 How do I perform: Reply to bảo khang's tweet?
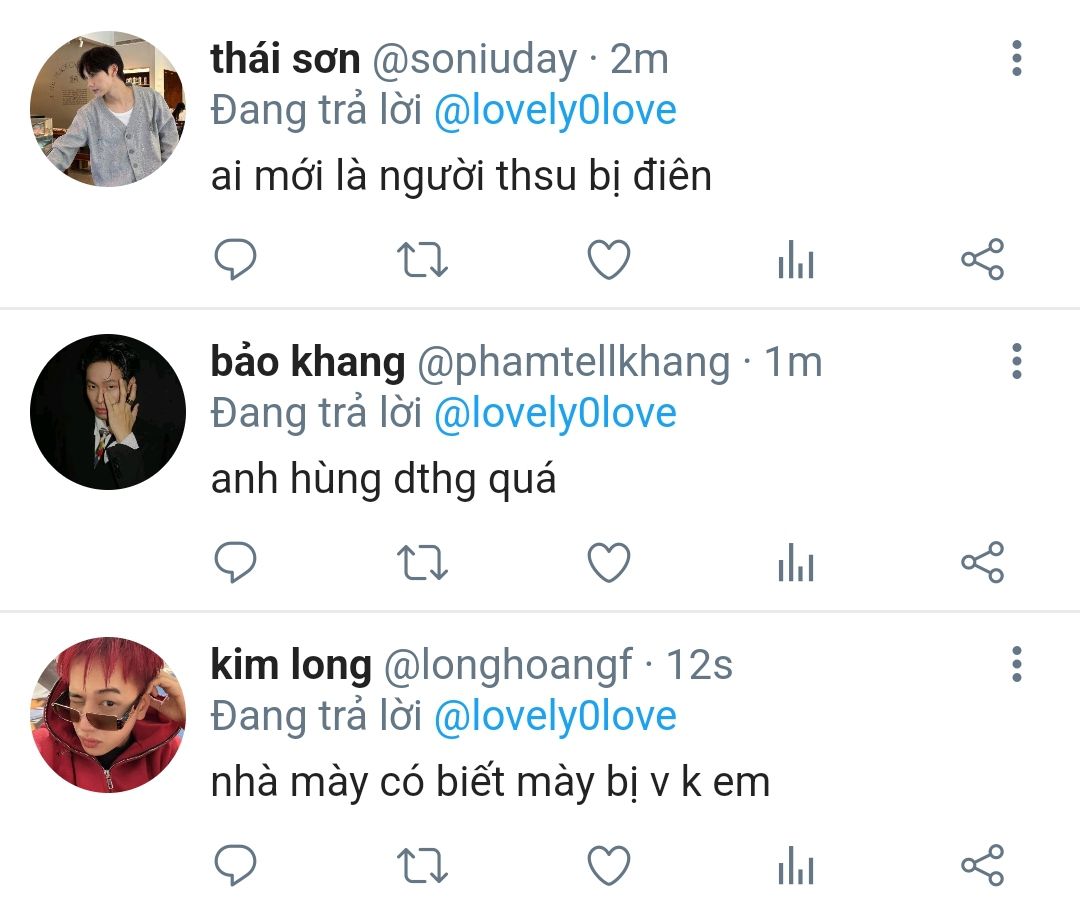pyautogui.click(x=236, y=563)
